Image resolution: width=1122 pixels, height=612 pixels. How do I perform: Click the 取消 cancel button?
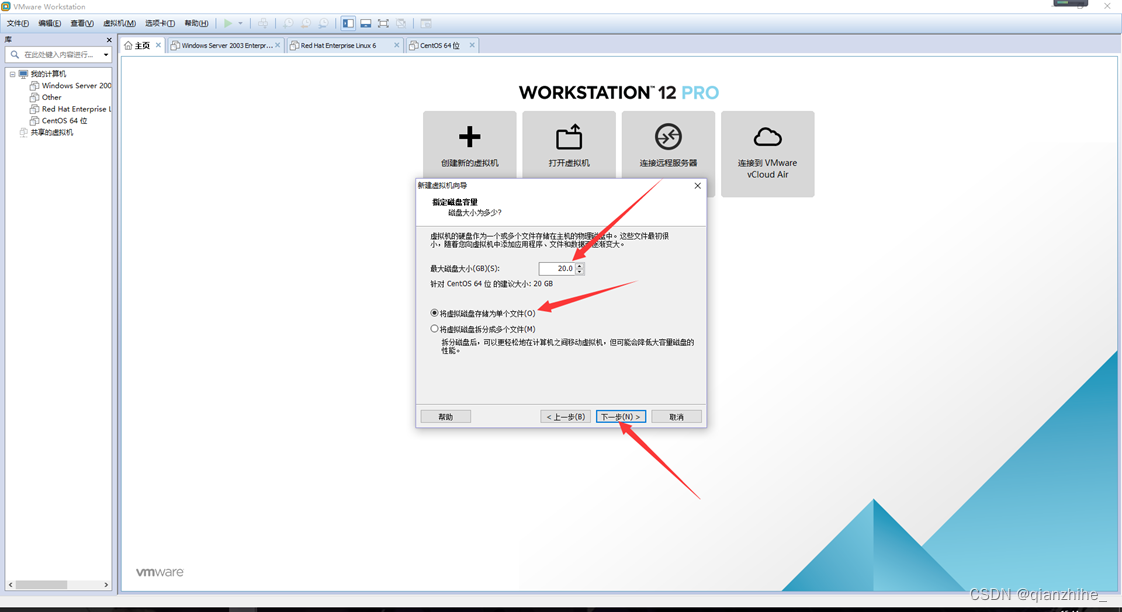coord(676,417)
